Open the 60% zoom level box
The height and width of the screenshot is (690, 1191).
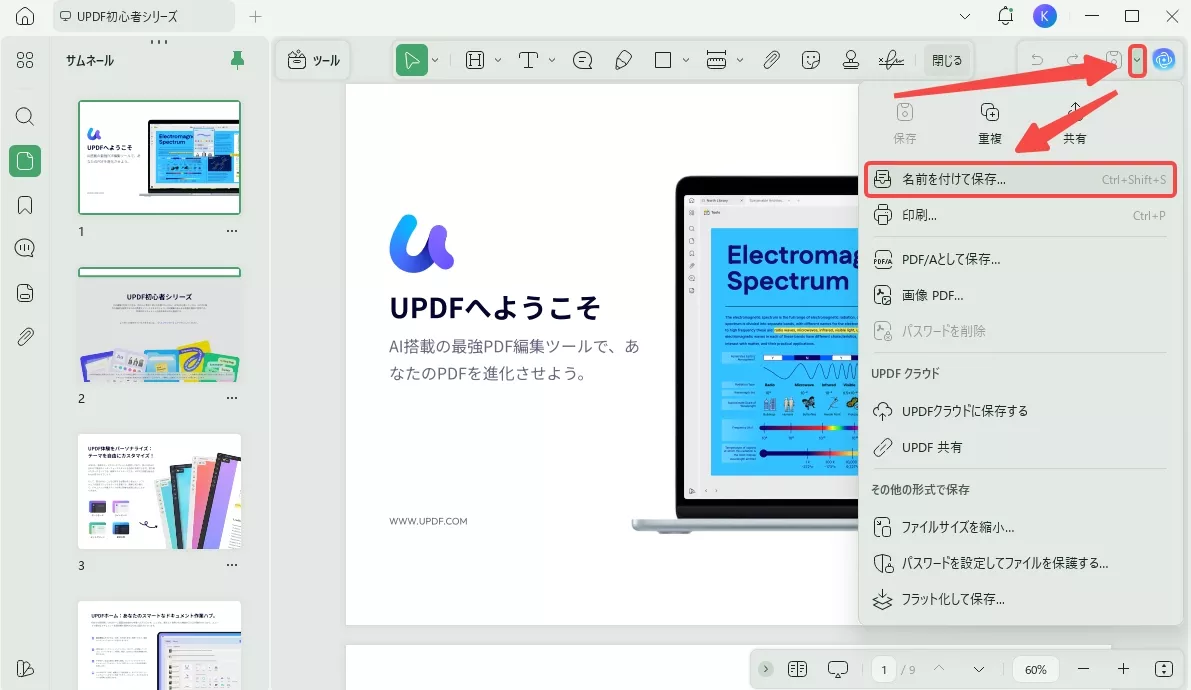(1035, 669)
